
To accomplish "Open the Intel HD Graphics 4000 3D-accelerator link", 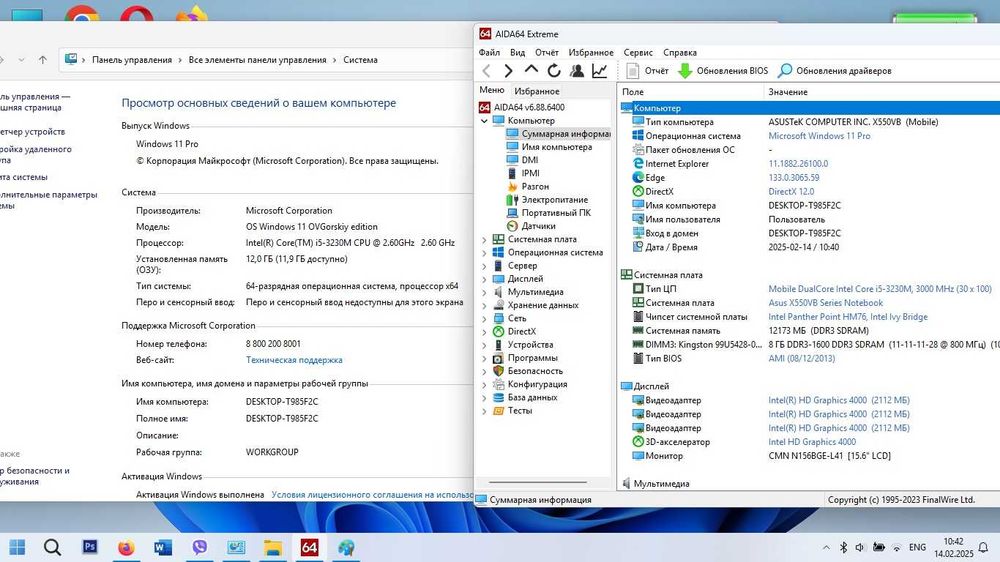I will [812, 442].
